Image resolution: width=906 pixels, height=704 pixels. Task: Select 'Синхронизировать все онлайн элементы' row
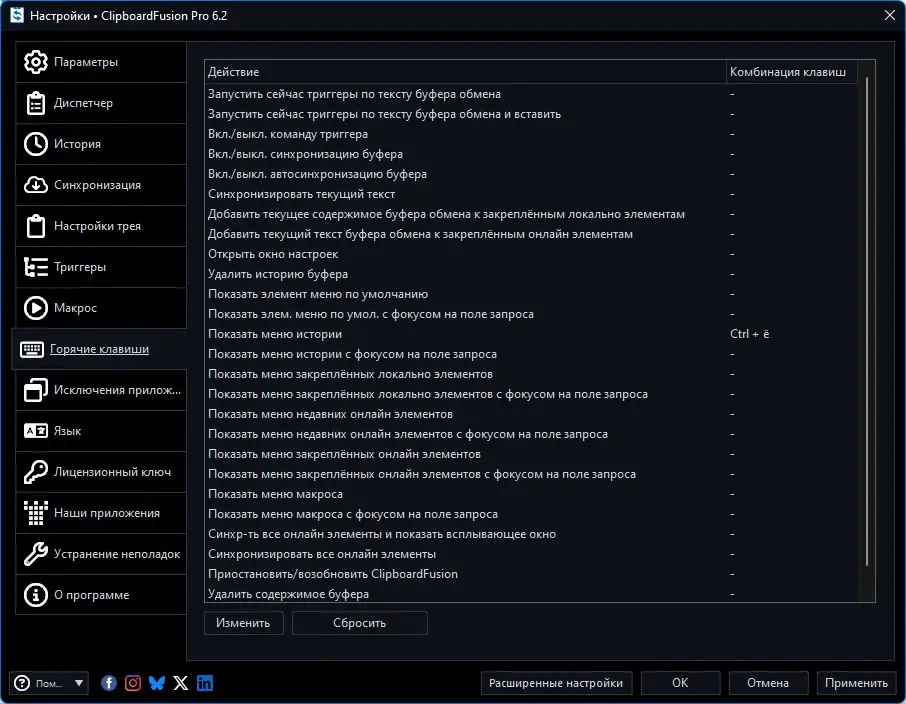[x=532, y=554]
